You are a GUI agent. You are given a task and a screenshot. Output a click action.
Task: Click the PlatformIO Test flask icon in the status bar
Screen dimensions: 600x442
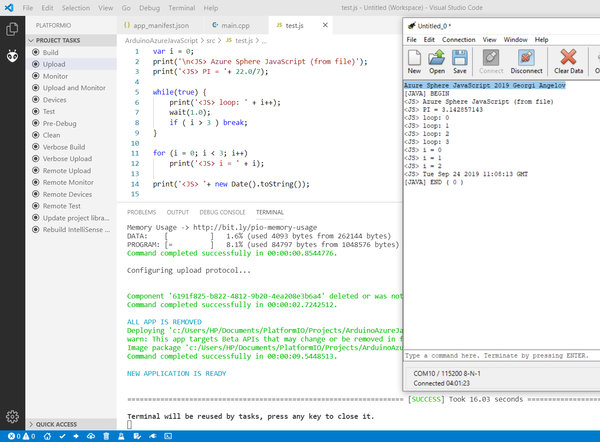121,436
